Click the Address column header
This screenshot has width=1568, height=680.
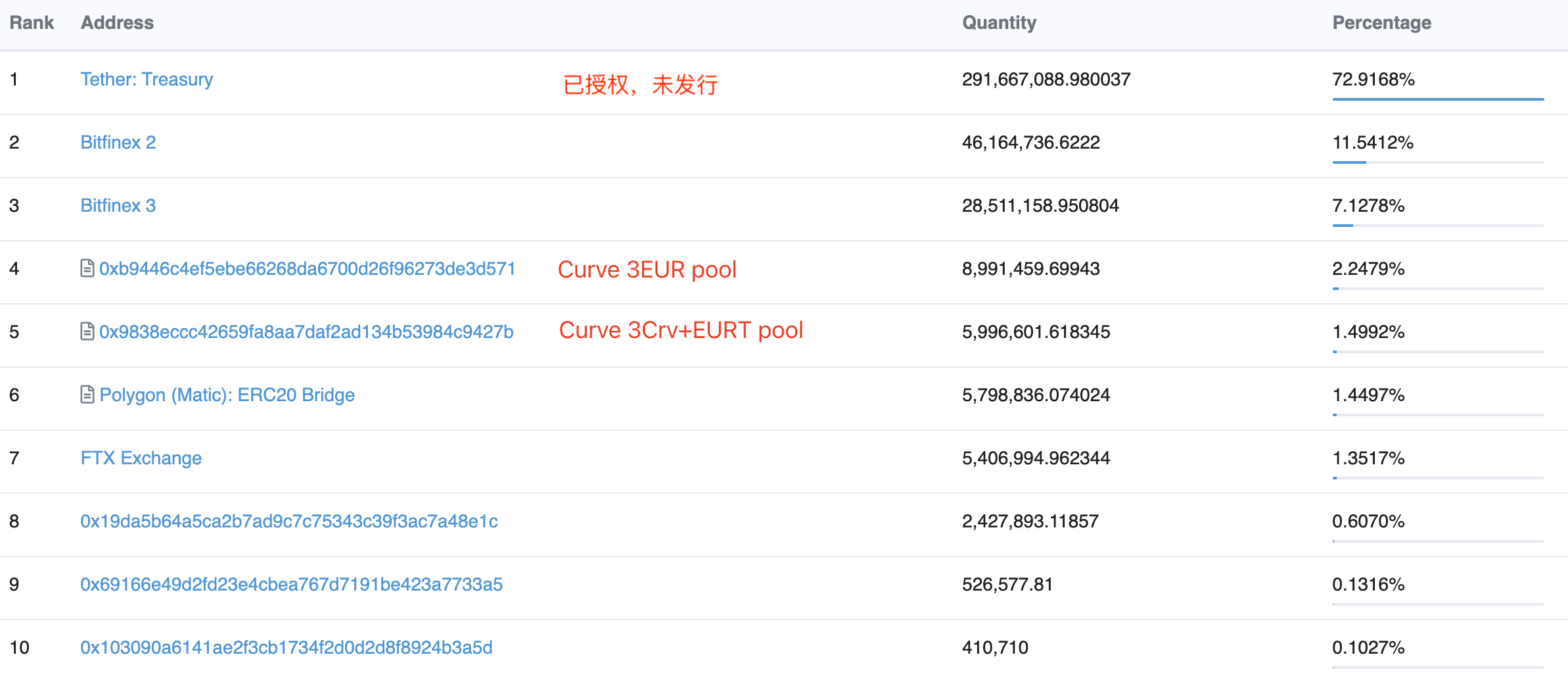click(x=117, y=23)
